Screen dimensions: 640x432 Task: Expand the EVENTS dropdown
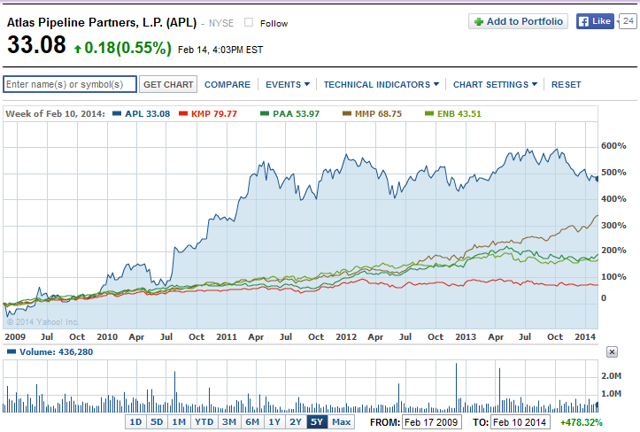[x=287, y=85]
